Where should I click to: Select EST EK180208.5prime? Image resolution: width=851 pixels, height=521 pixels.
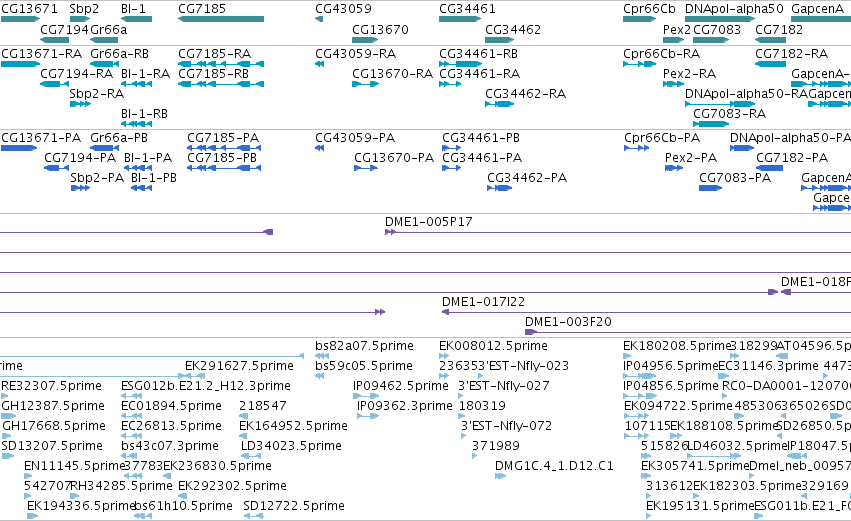[677, 346]
